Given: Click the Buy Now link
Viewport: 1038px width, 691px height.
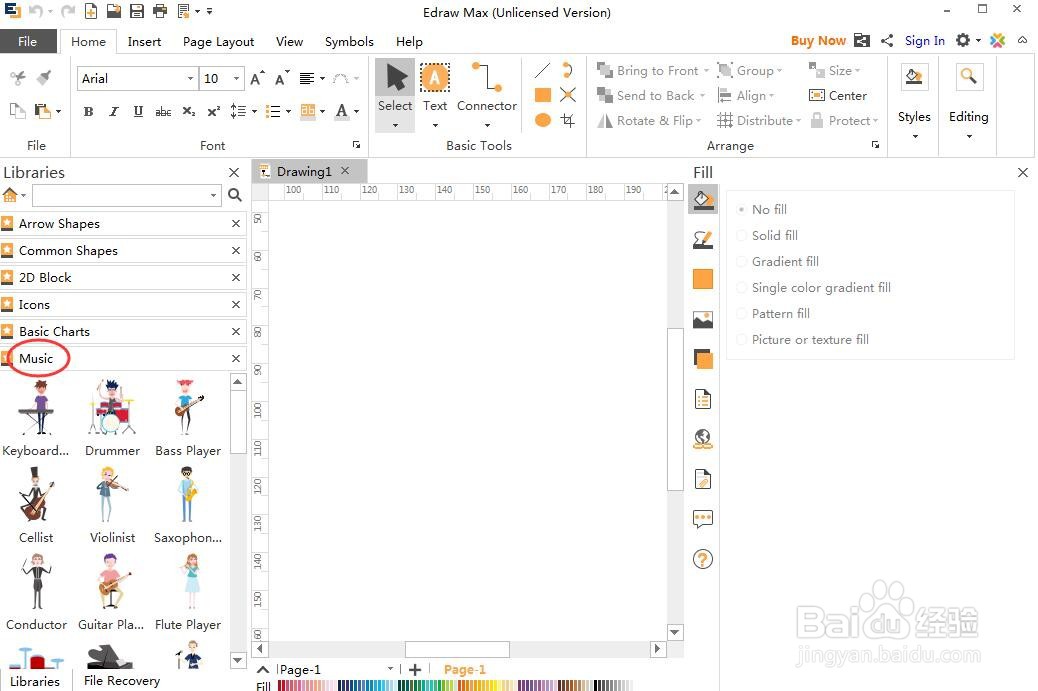Looking at the screenshot, I should click(818, 40).
